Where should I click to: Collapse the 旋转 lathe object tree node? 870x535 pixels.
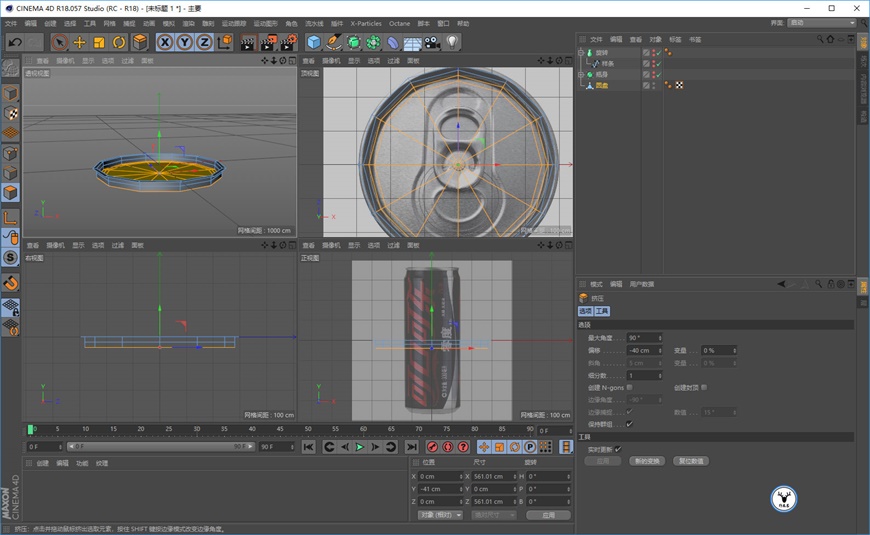click(581, 53)
